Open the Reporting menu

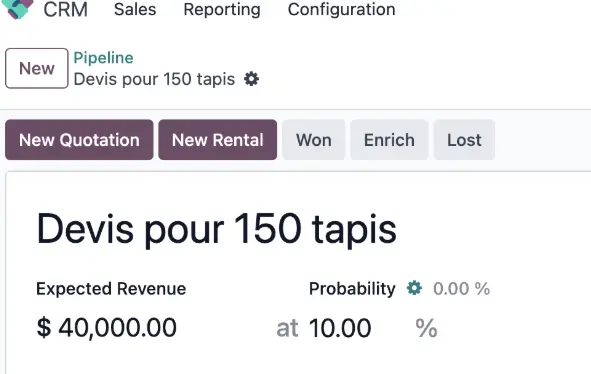pyautogui.click(x=222, y=9)
